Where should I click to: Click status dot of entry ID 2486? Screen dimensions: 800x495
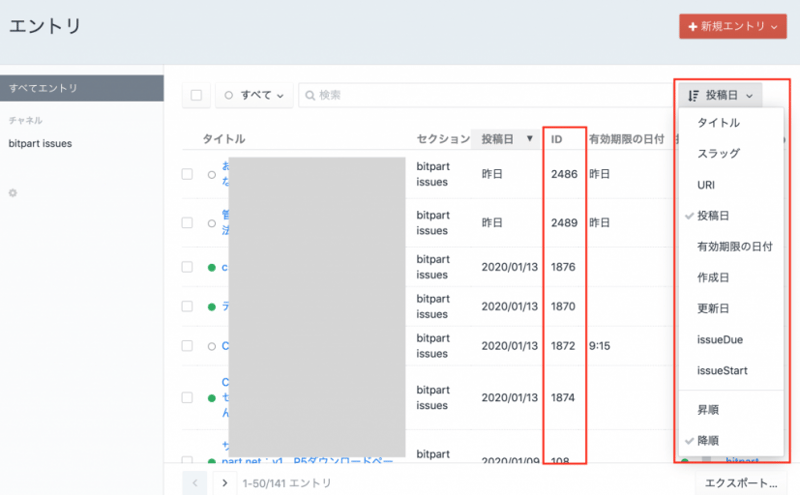point(211,174)
